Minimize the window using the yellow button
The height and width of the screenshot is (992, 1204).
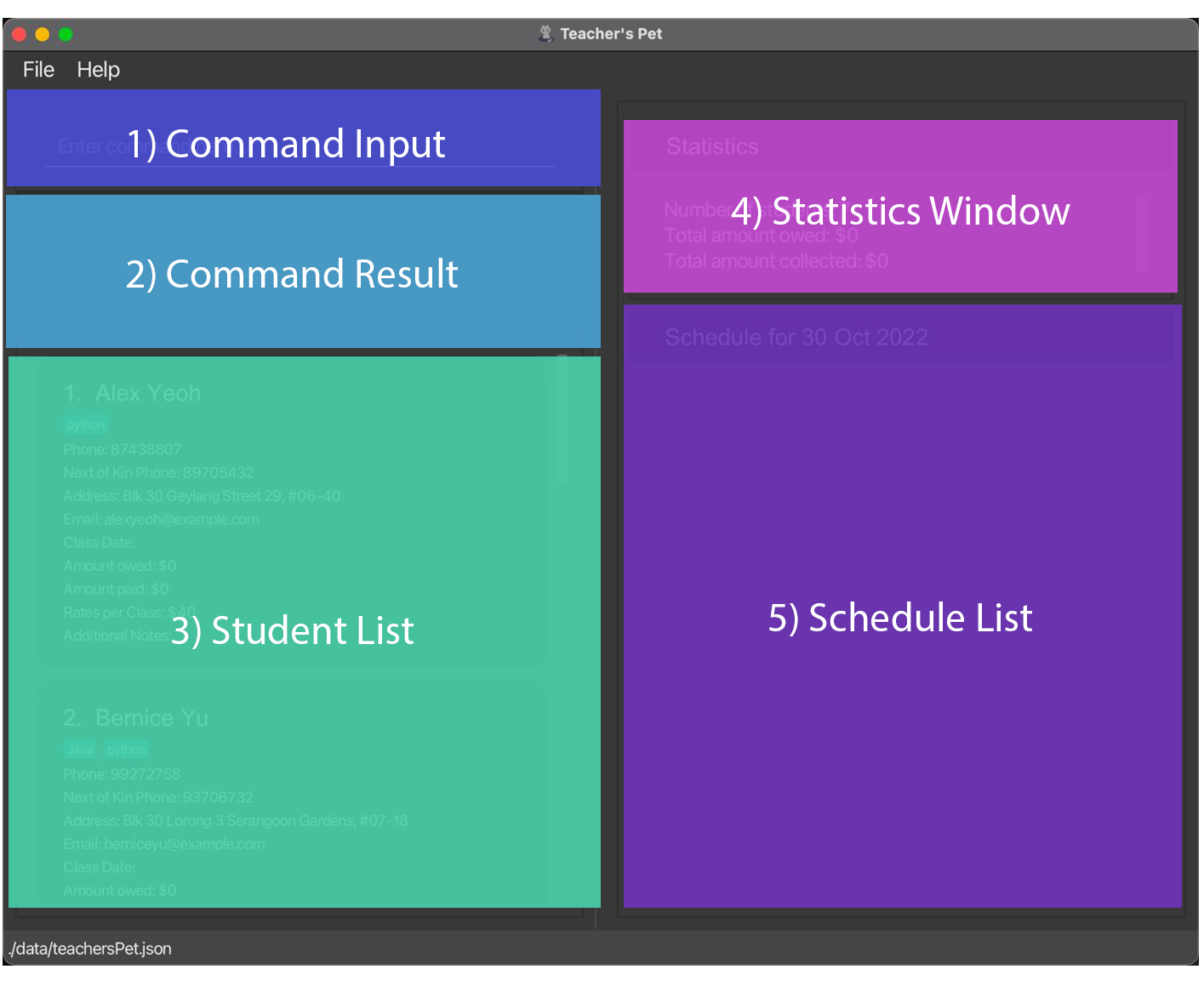[43, 35]
